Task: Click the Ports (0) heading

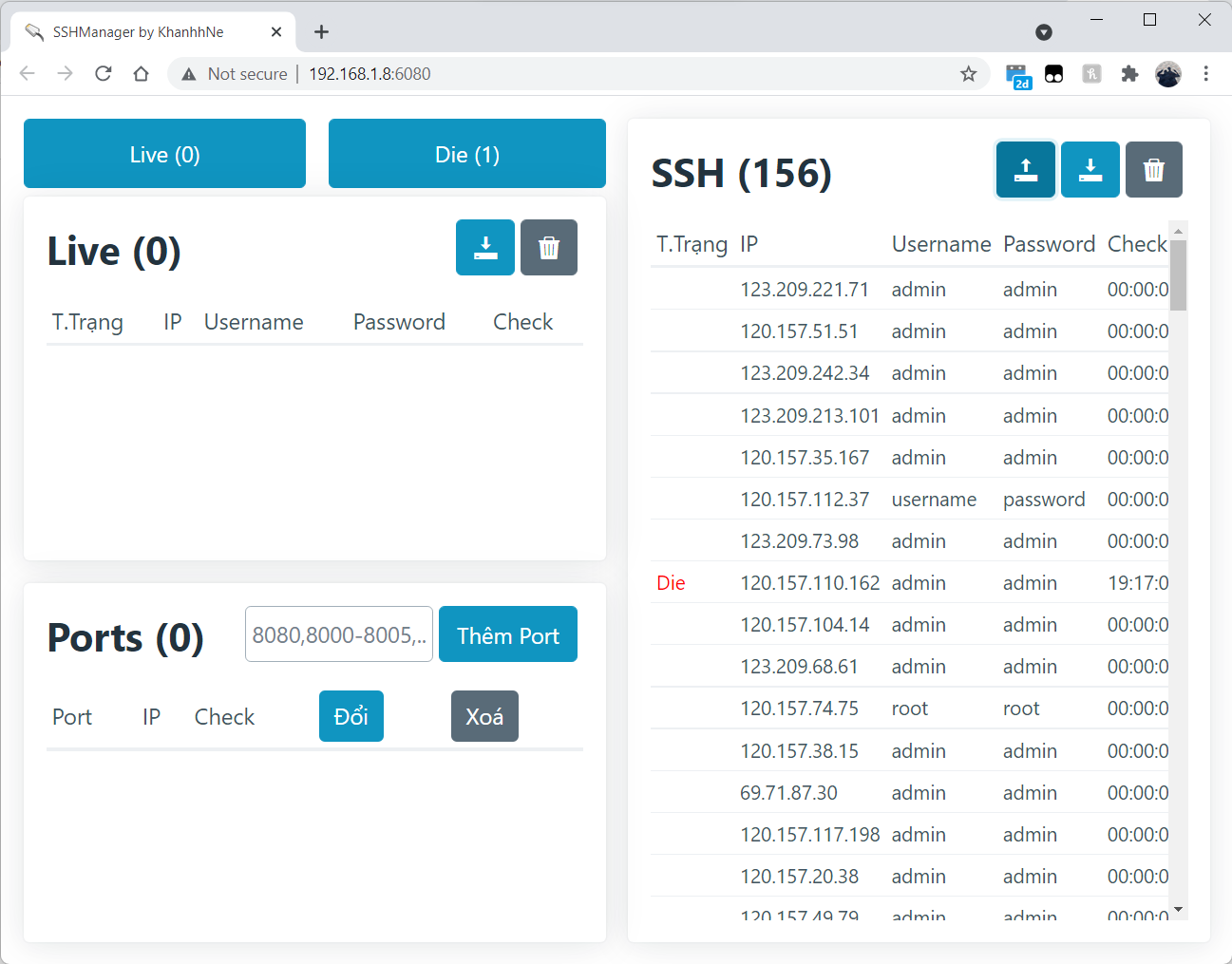Action: pos(125,638)
